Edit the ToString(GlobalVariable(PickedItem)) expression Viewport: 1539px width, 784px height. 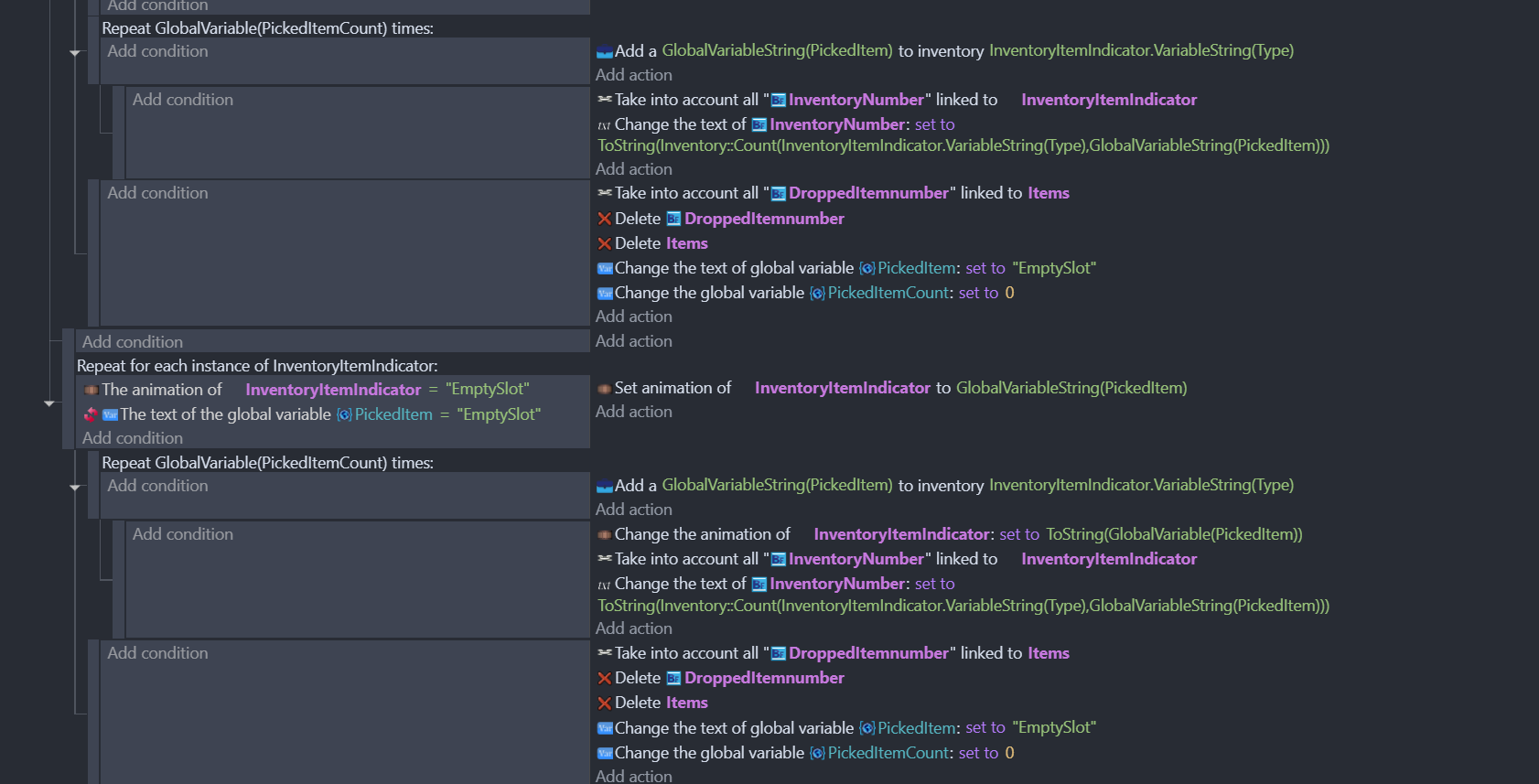pyautogui.click(x=1174, y=534)
